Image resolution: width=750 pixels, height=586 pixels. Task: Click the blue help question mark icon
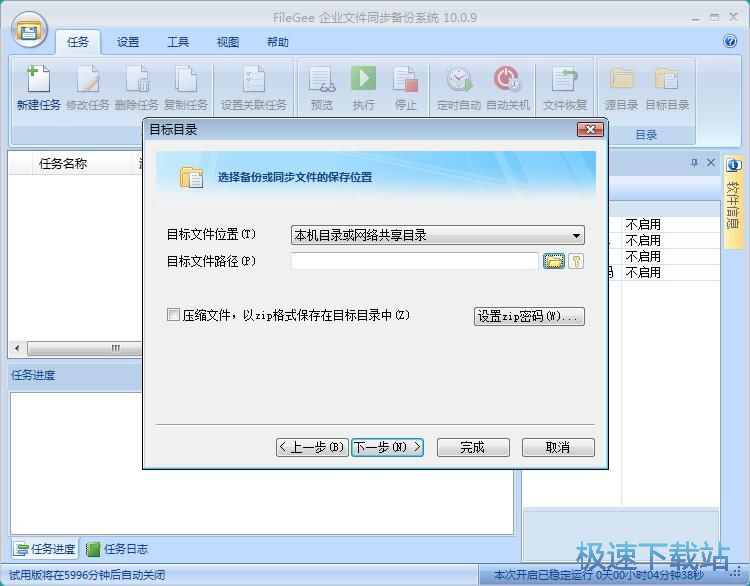730,42
